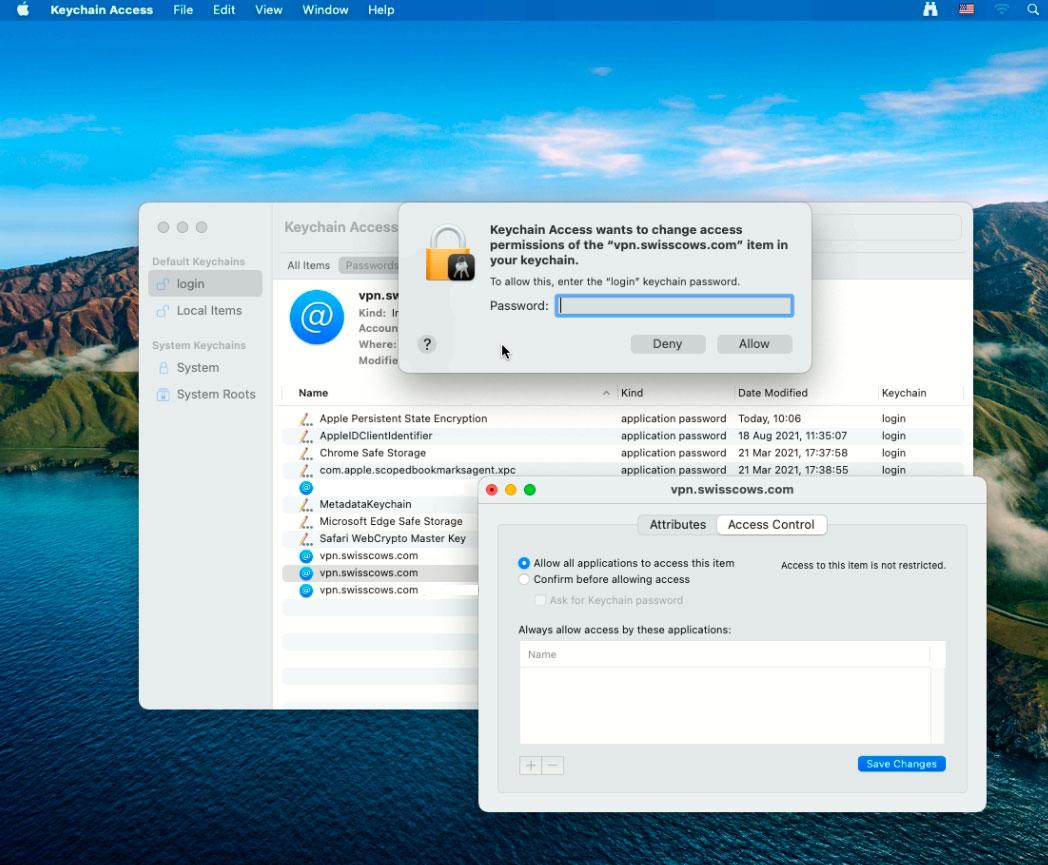
Task: Select Allow all applications to access this item
Action: pyautogui.click(x=524, y=564)
